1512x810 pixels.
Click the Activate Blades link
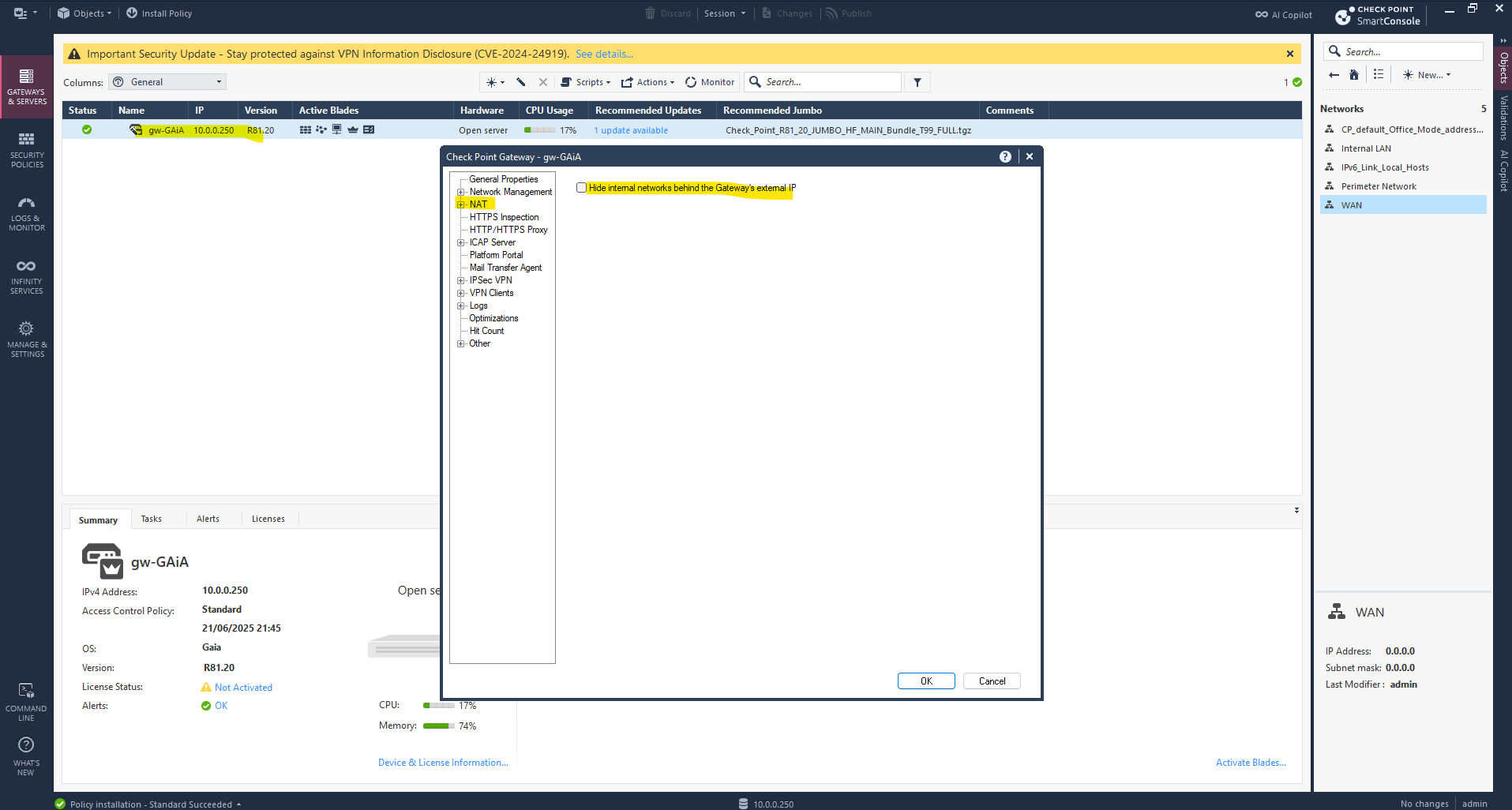[x=1251, y=763]
